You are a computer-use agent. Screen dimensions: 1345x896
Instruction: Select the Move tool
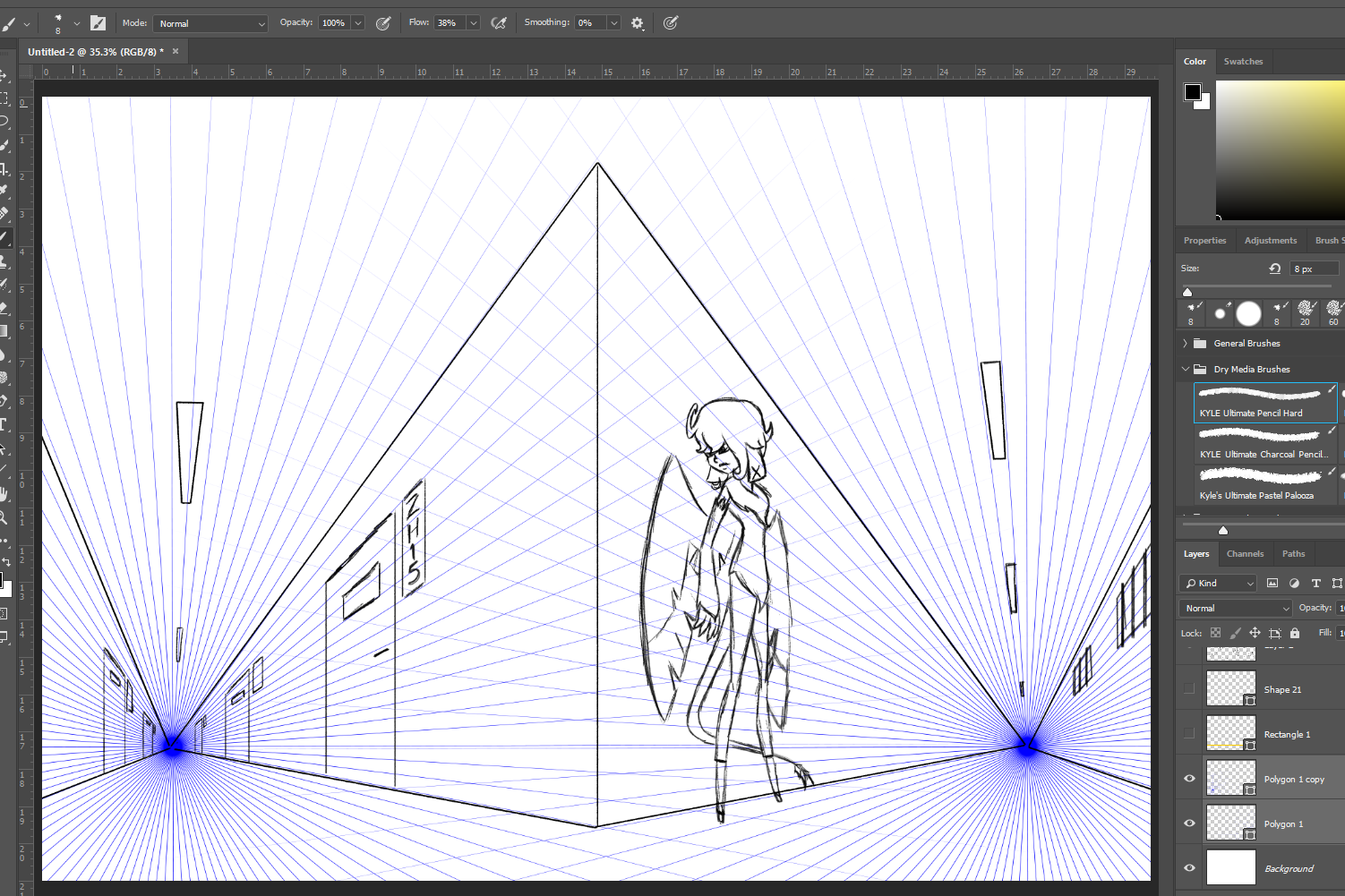[4, 75]
